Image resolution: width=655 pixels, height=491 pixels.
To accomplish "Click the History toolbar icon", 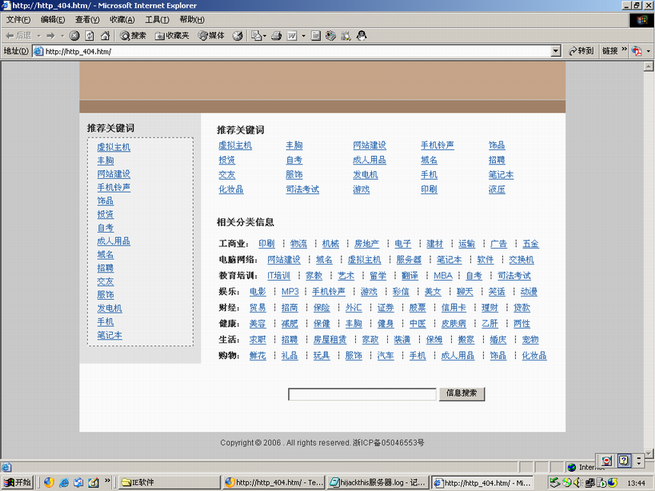I will 238,35.
